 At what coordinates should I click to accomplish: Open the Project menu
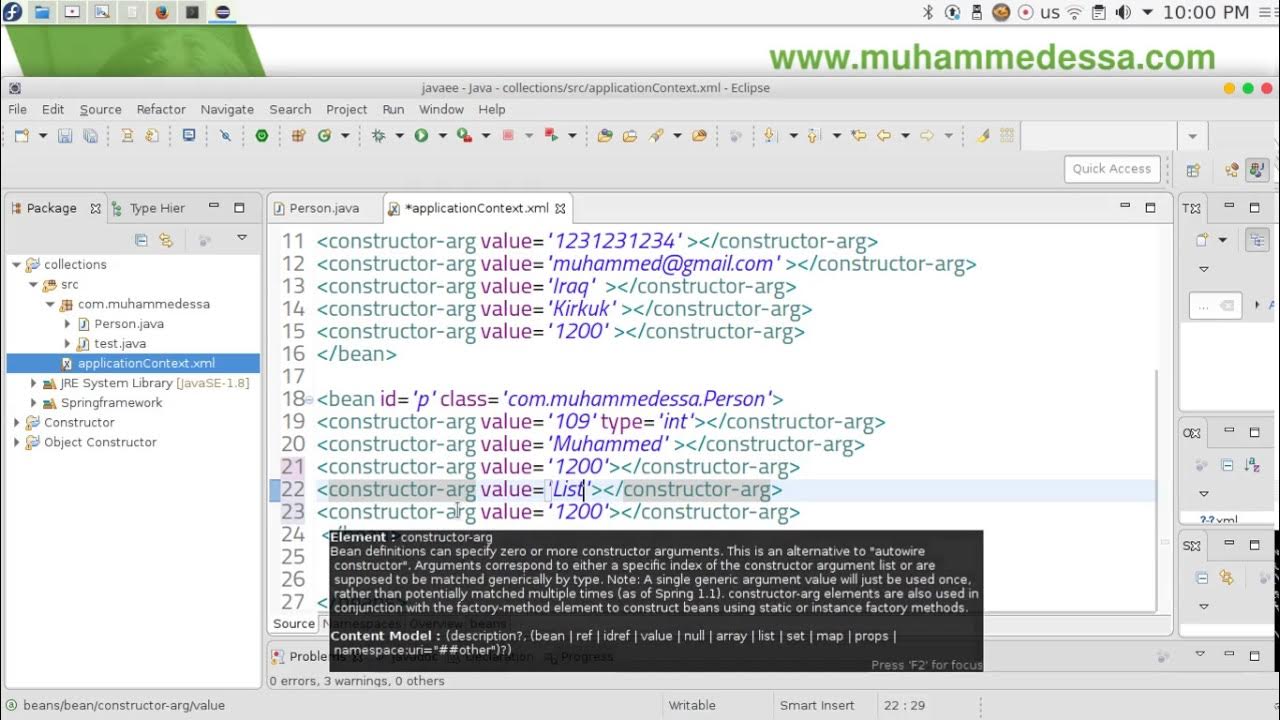[347, 109]
